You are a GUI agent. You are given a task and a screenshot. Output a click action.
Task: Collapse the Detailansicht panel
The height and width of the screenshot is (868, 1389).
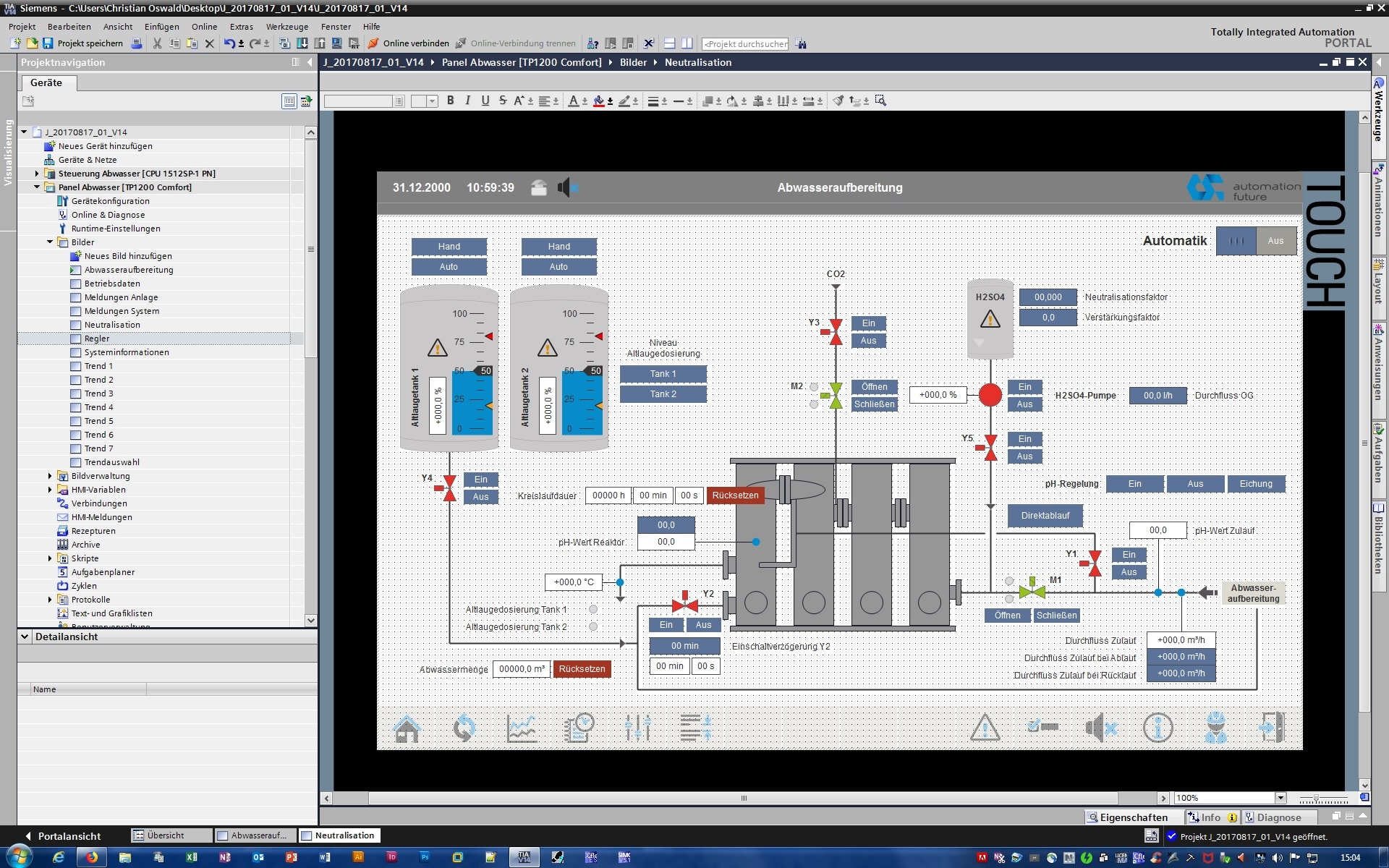tap(25, 637)
